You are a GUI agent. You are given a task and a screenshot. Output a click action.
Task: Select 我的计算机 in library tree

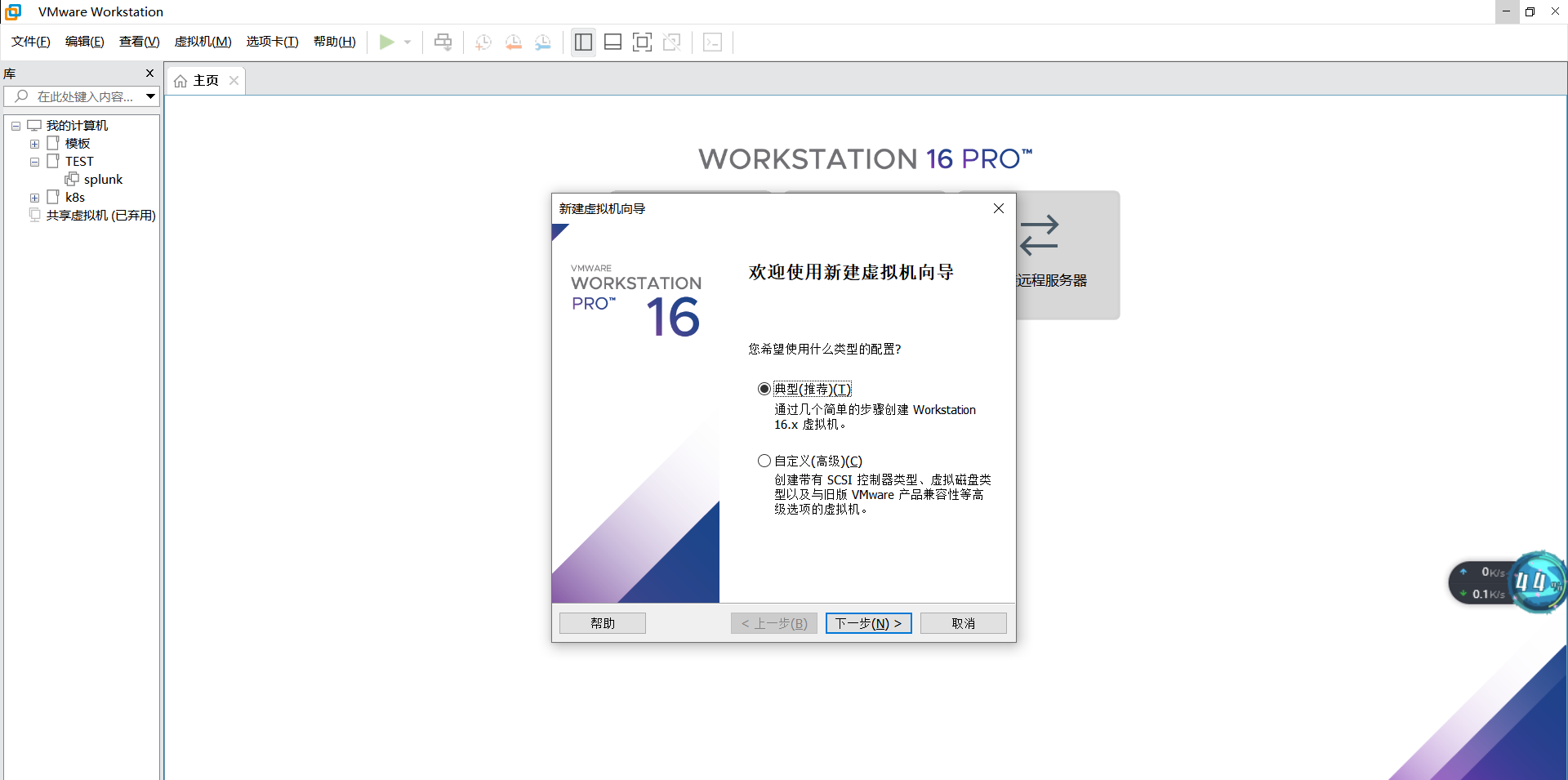point(77,126)
